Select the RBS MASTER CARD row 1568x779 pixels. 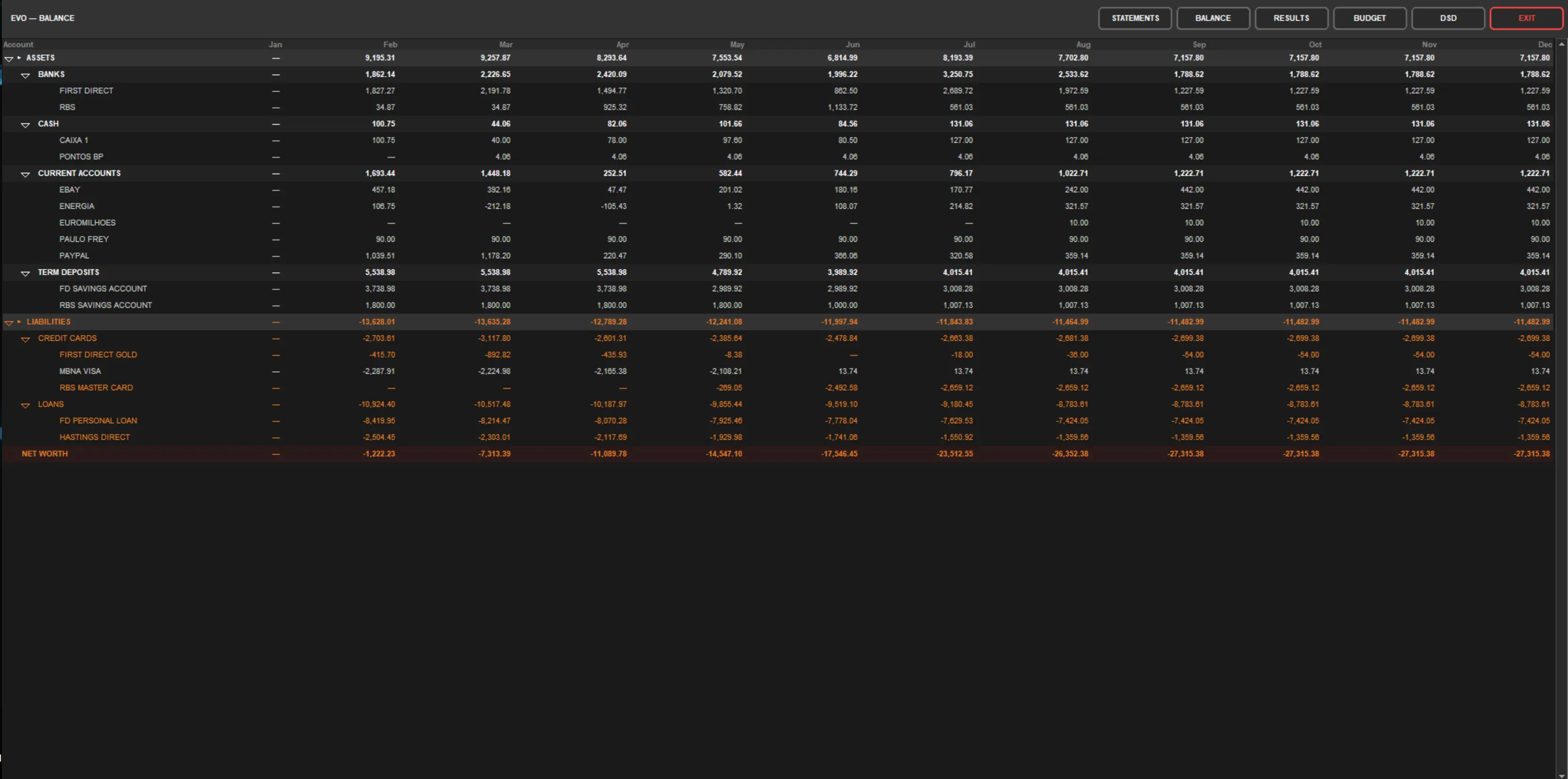point(778,387)
